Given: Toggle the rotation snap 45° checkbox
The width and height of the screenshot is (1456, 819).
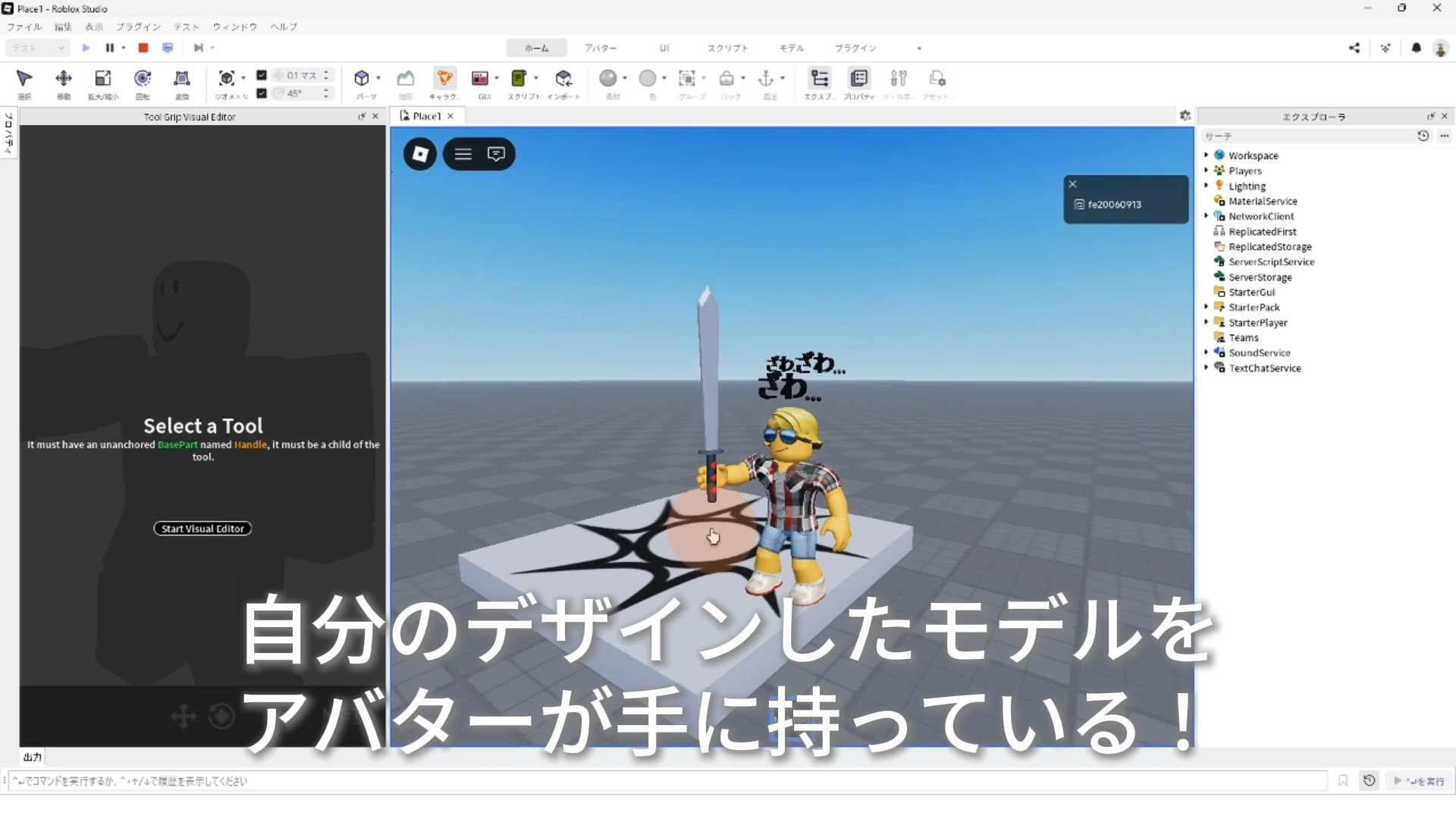Looking at the screenshot, I should pyautogui.click(x=262, y=93).
